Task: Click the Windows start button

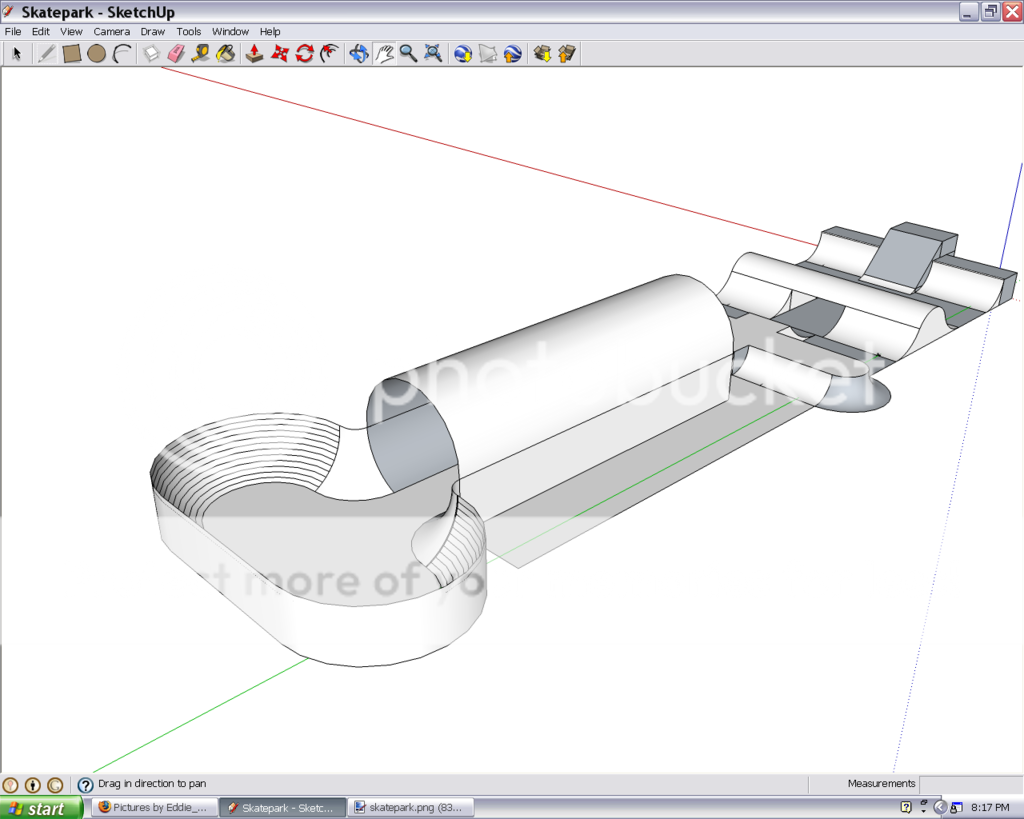Action: tap(41, 808)
